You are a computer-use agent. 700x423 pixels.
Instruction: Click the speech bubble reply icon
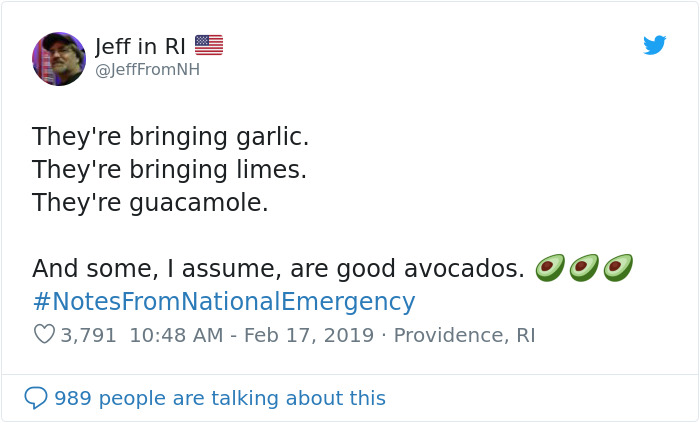36,398
